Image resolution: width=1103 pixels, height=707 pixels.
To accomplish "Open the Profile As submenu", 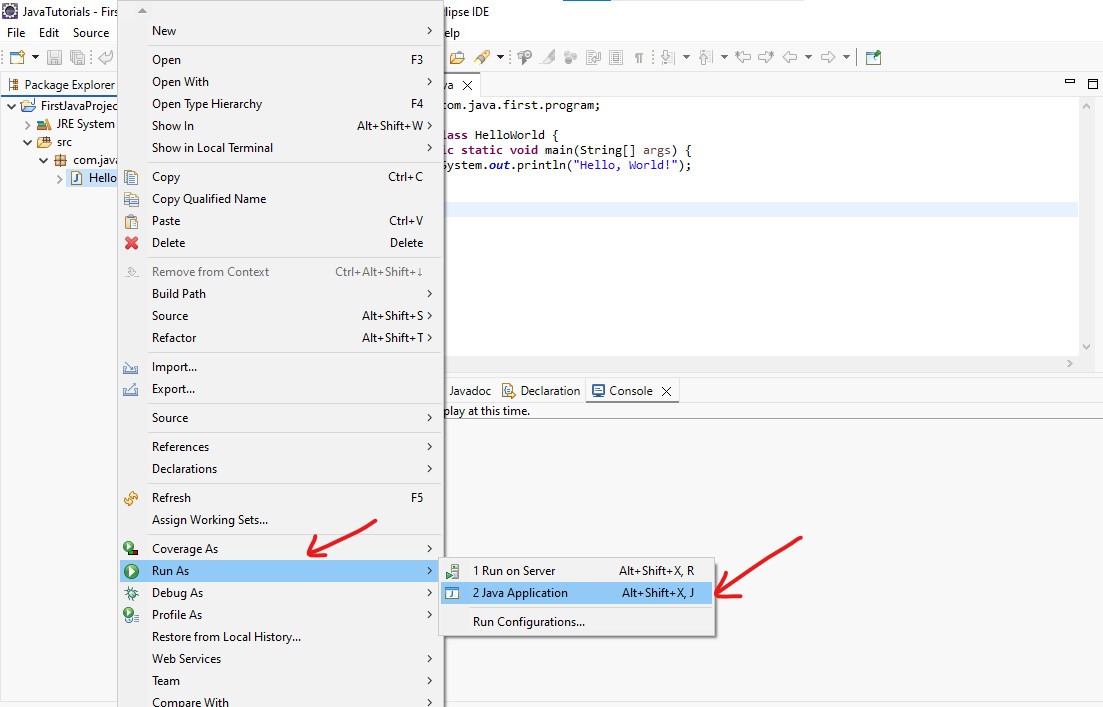I will click(x=281, y=615).
